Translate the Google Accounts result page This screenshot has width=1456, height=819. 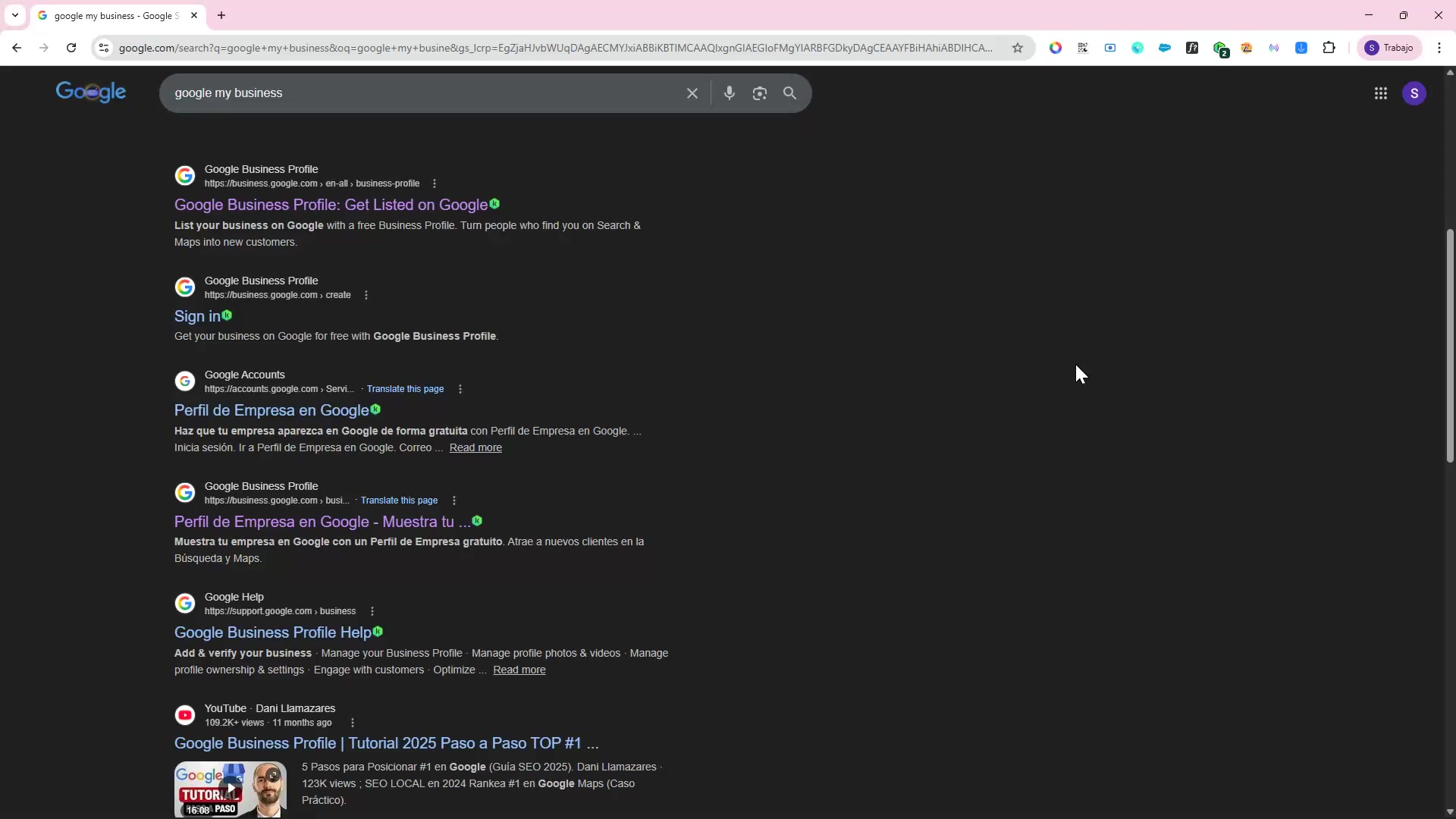click(405, 389)
